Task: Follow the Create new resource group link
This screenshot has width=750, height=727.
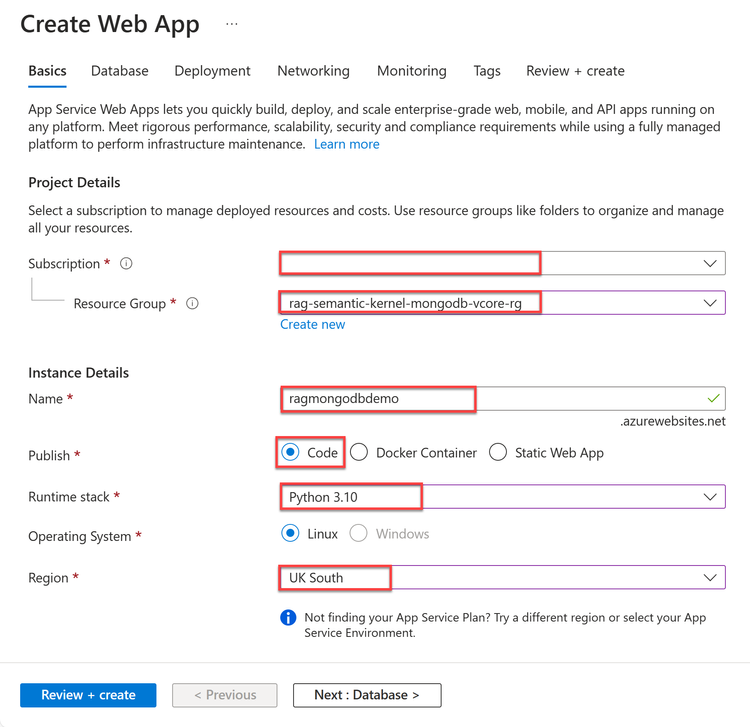Action: point(312,325)
